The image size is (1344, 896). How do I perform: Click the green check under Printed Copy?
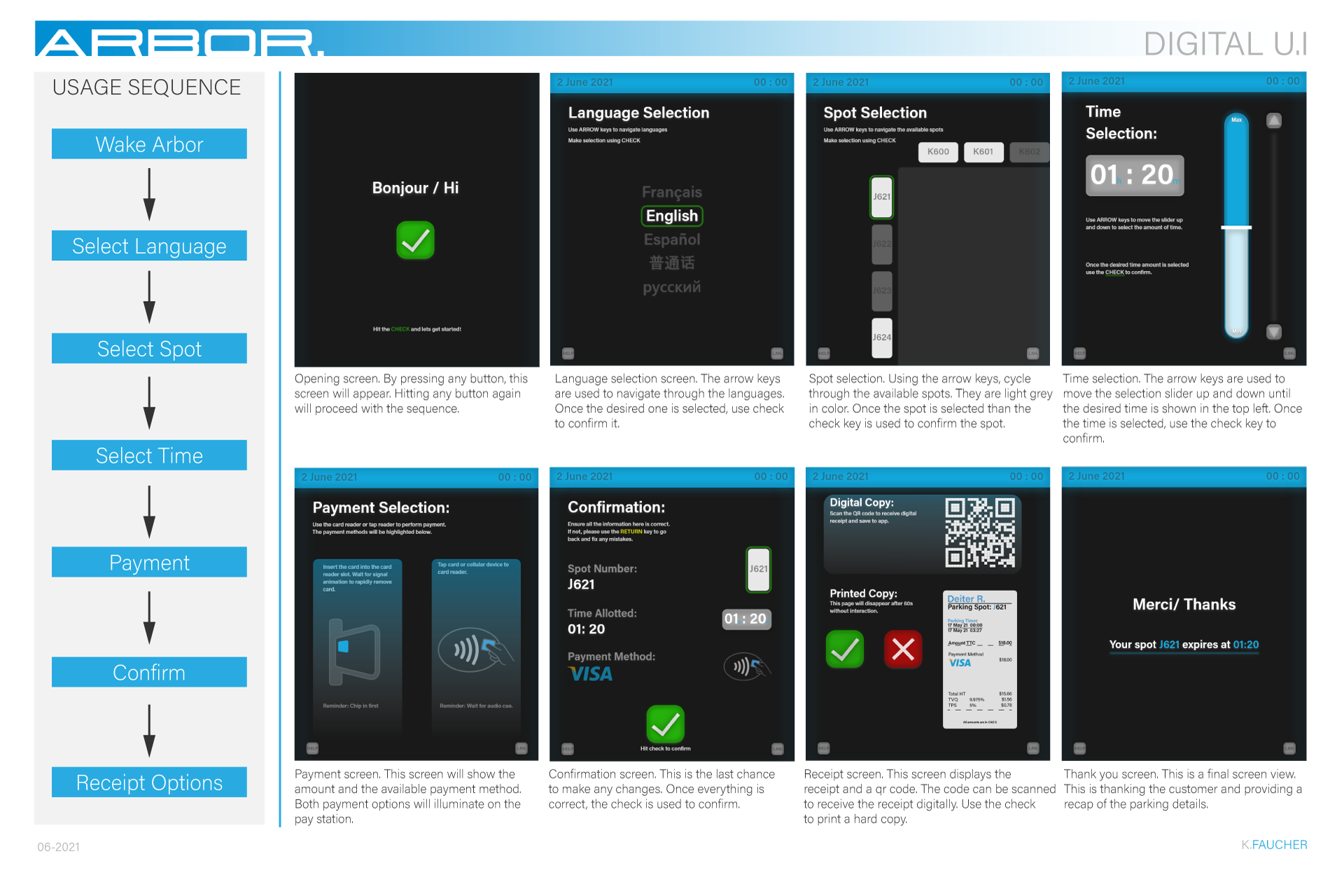coord(844,650)
